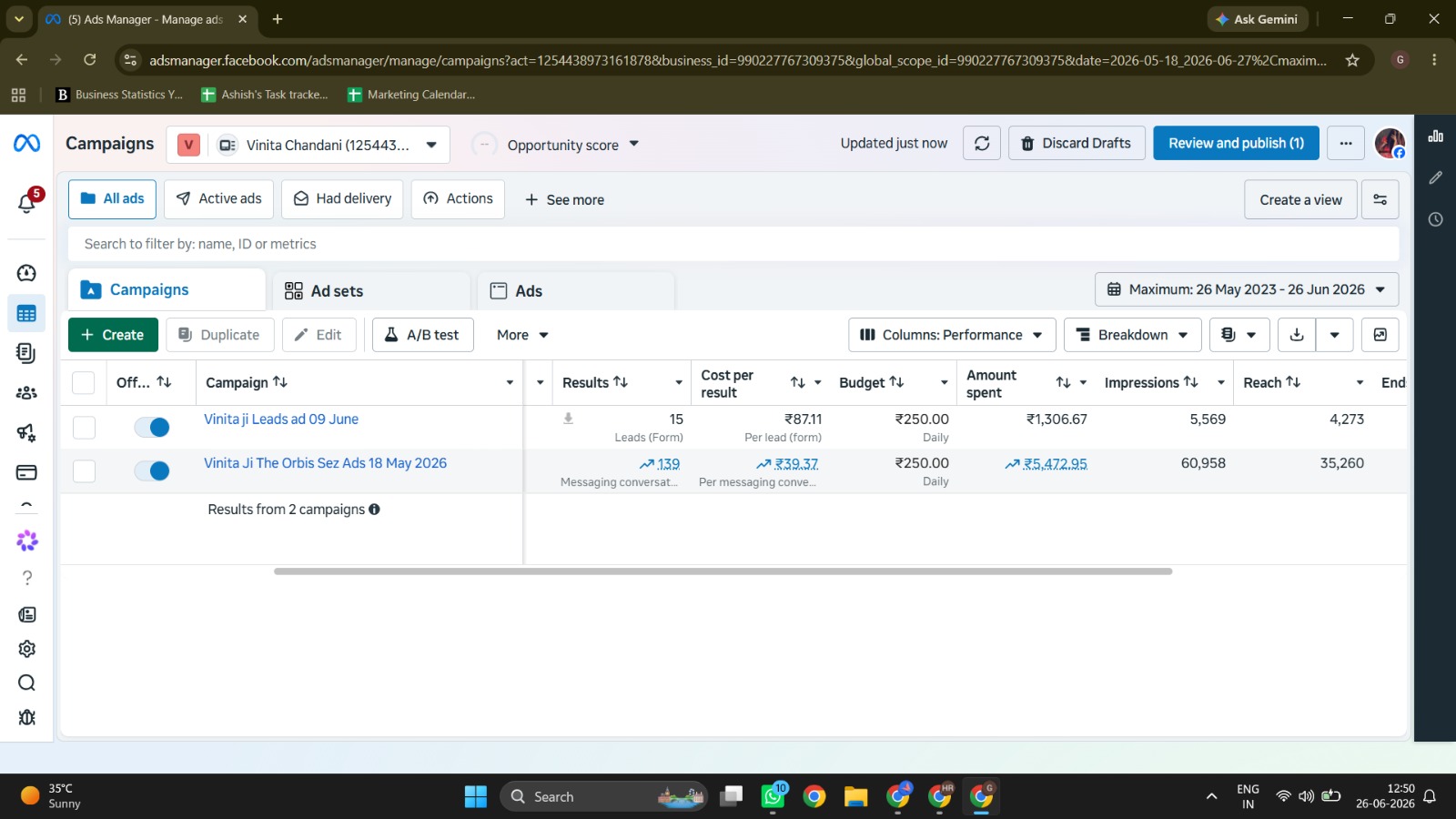Viewport: 1456px width, 819px height.
Task: Select the Campaigns table icon in the left sidebar
Action: coord(26,314)
